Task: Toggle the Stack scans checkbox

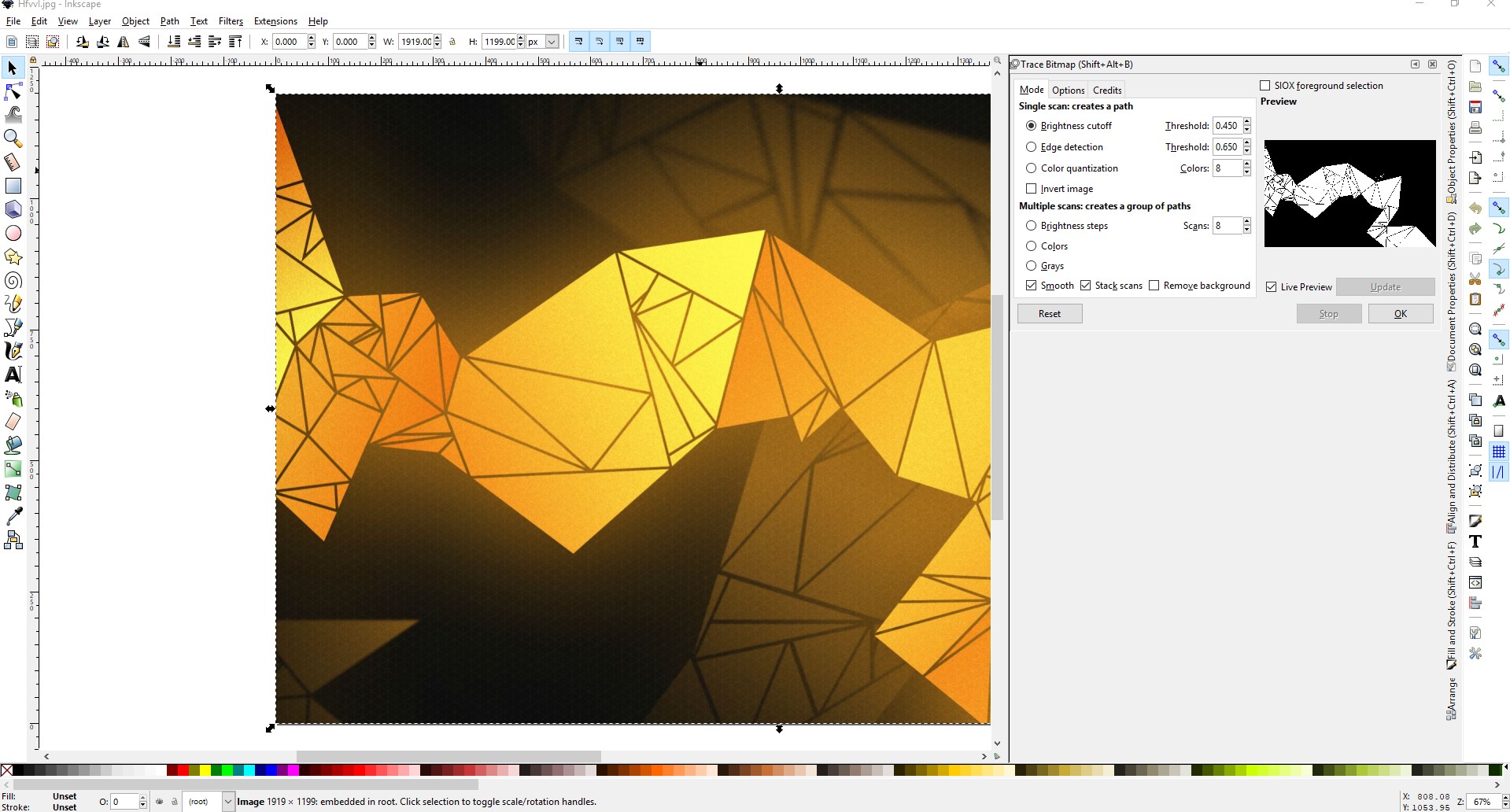Action: point(1086,286)
